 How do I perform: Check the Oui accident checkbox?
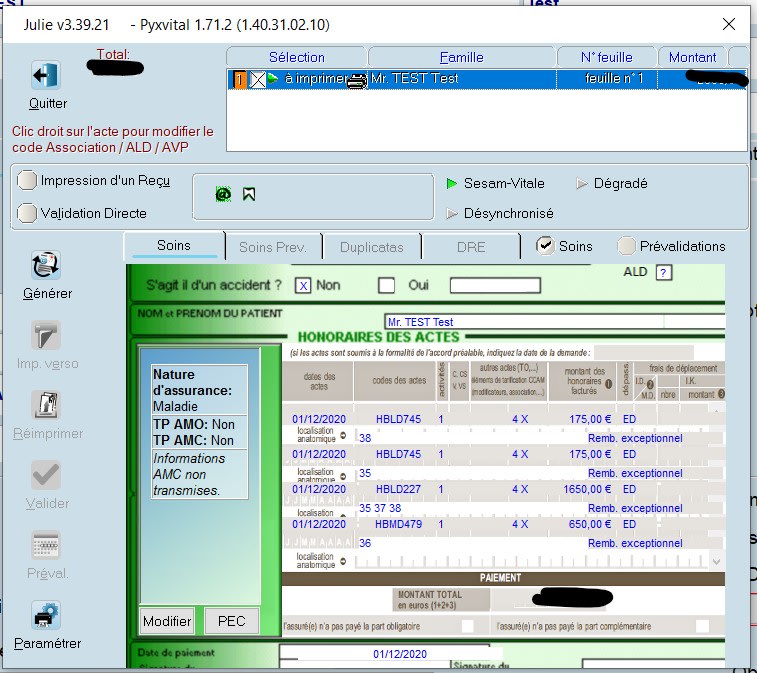pyautogui.click(x=387, y=285)
